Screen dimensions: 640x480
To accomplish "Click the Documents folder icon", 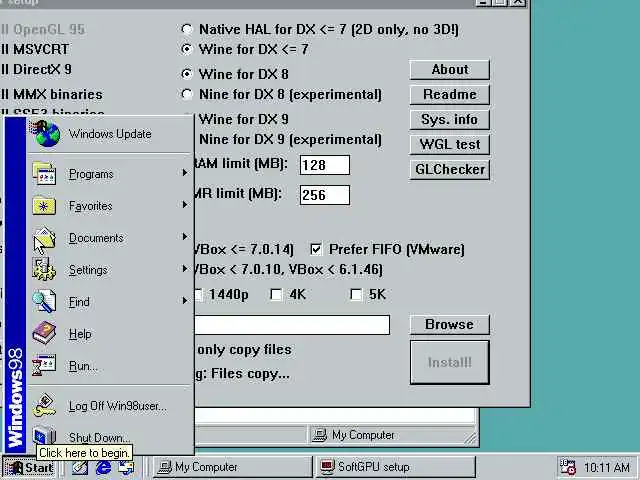I will coord(44,238).
